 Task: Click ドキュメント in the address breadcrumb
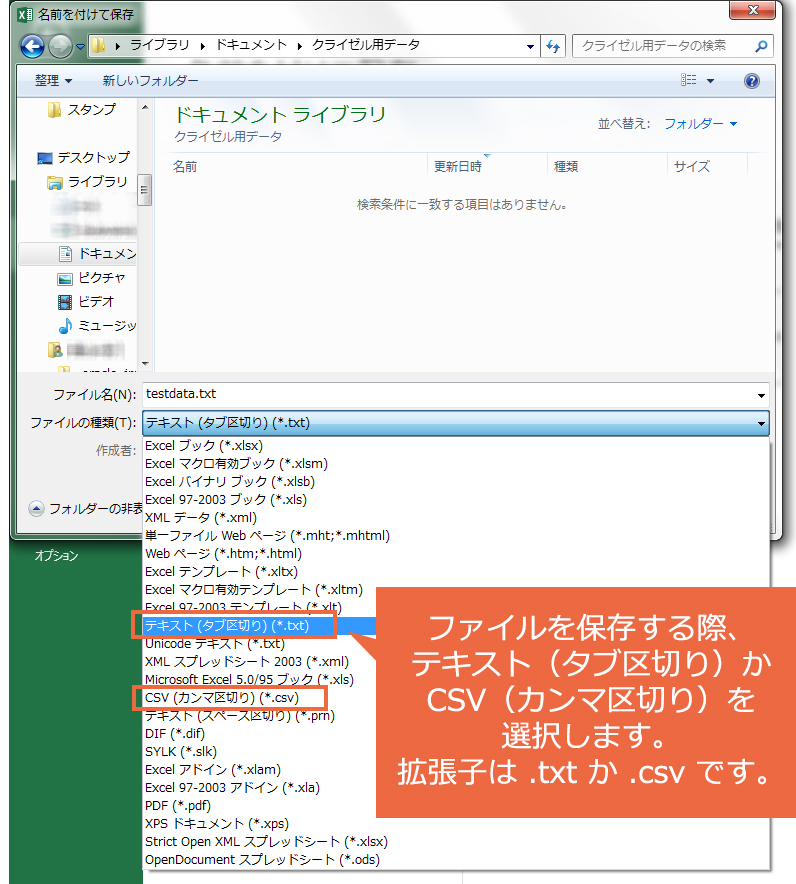tap(251, 45)
